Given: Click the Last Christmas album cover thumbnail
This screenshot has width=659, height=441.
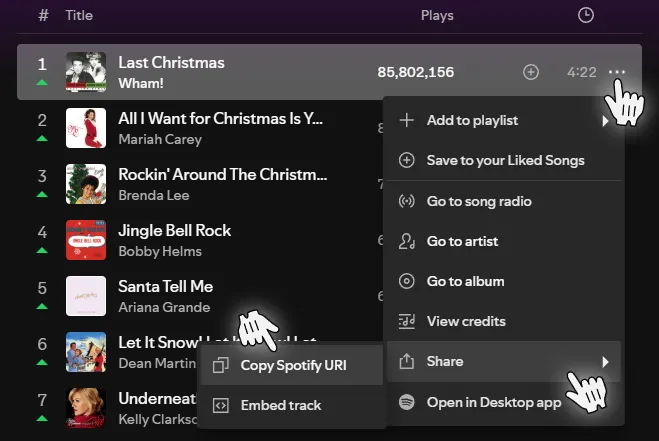Looking at the screenshot, I should (x=86, y=72).
